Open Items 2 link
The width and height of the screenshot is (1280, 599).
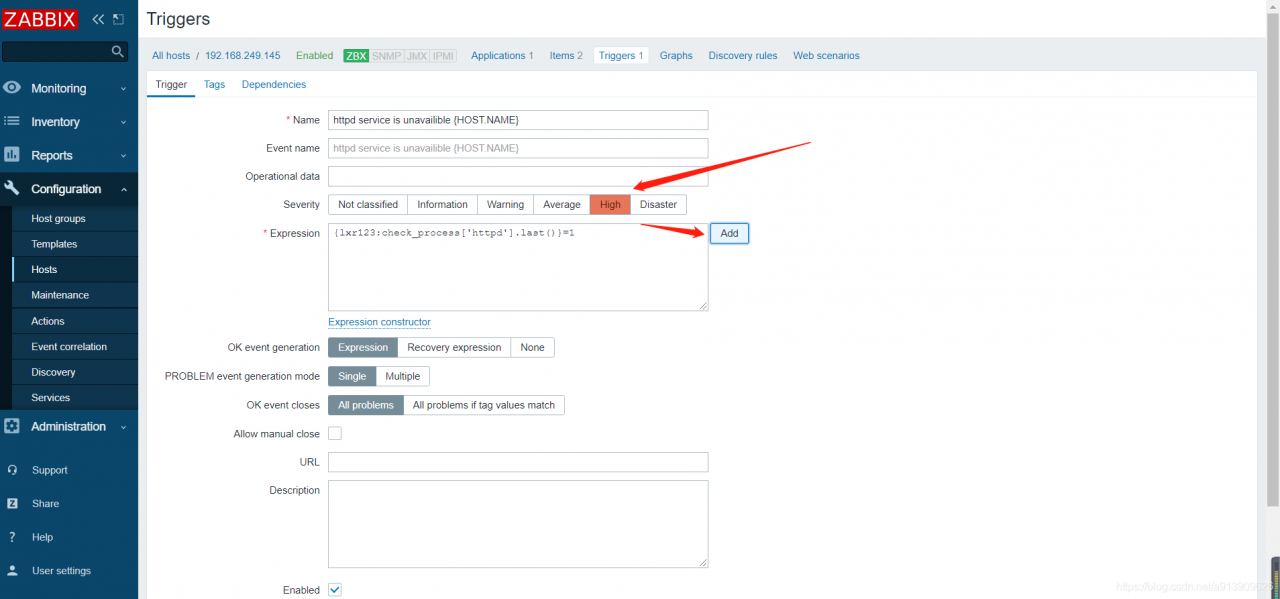tap(566, 56)
